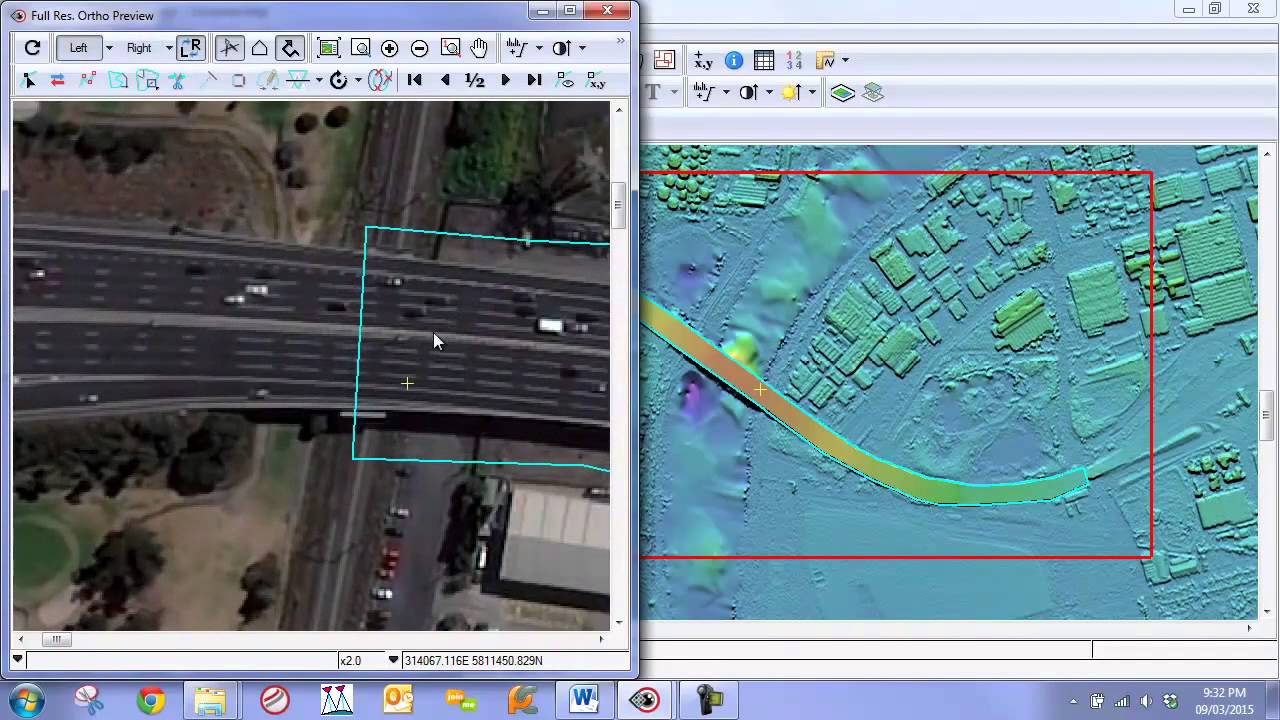Click the fit image to window icon
Screen dimensions: 1280x720
[328, 48]
